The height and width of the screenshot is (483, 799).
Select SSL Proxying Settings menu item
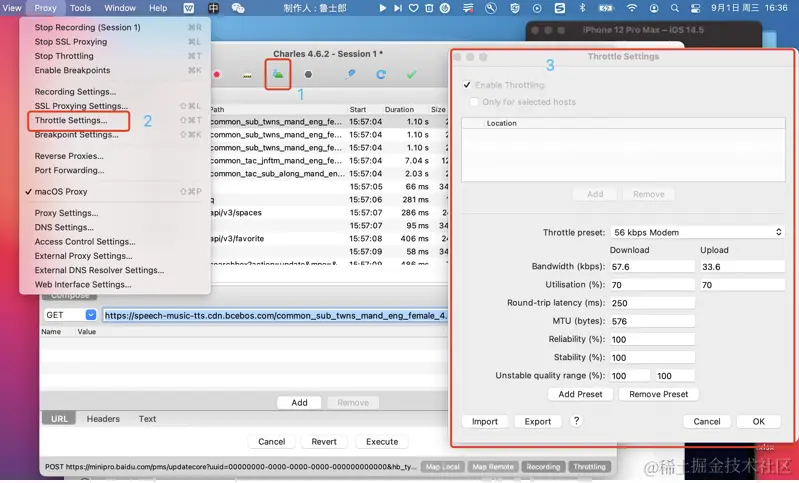pyautogui.click(x=115, y=106)
